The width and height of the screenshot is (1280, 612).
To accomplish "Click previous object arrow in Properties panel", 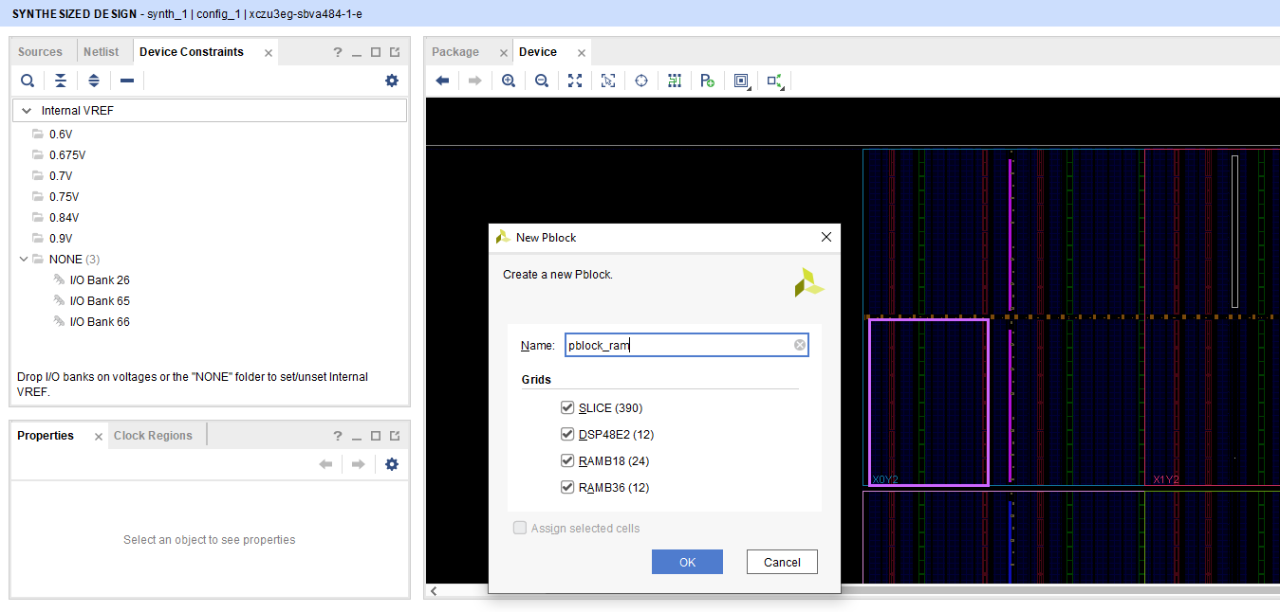I will click(325, 464).
